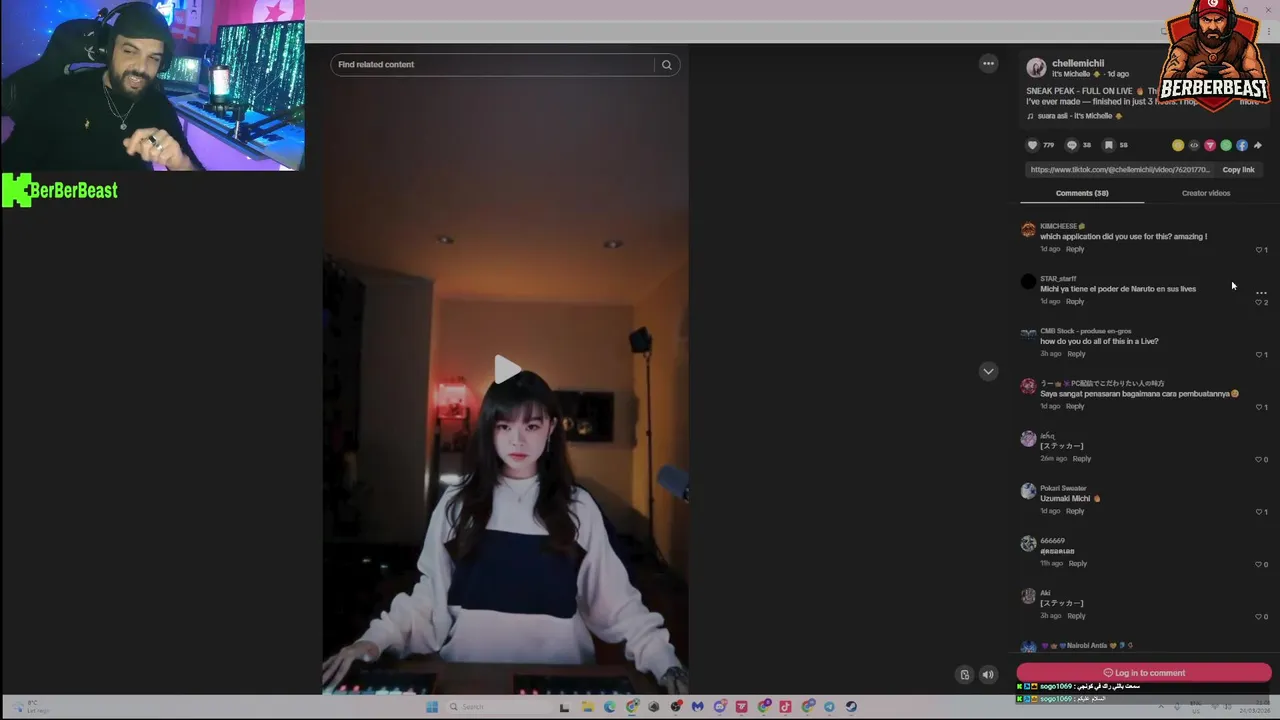The height and width of the screenshot is (720, 1280).
Task: Play the paused video
Action: pyautogui.click(x=506, y=370)
